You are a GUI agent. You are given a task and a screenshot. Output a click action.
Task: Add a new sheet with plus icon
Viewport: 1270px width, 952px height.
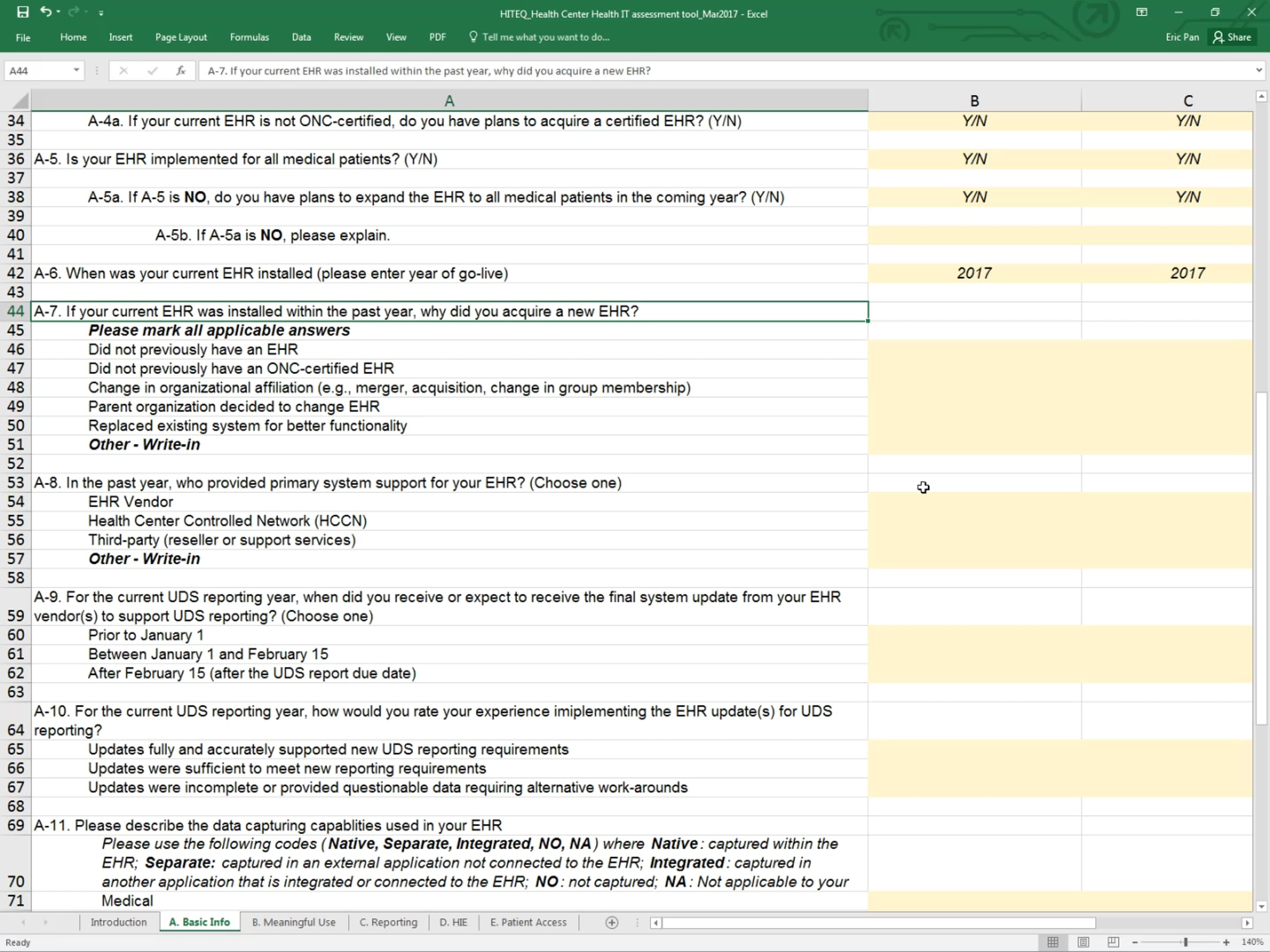[612, 923]
